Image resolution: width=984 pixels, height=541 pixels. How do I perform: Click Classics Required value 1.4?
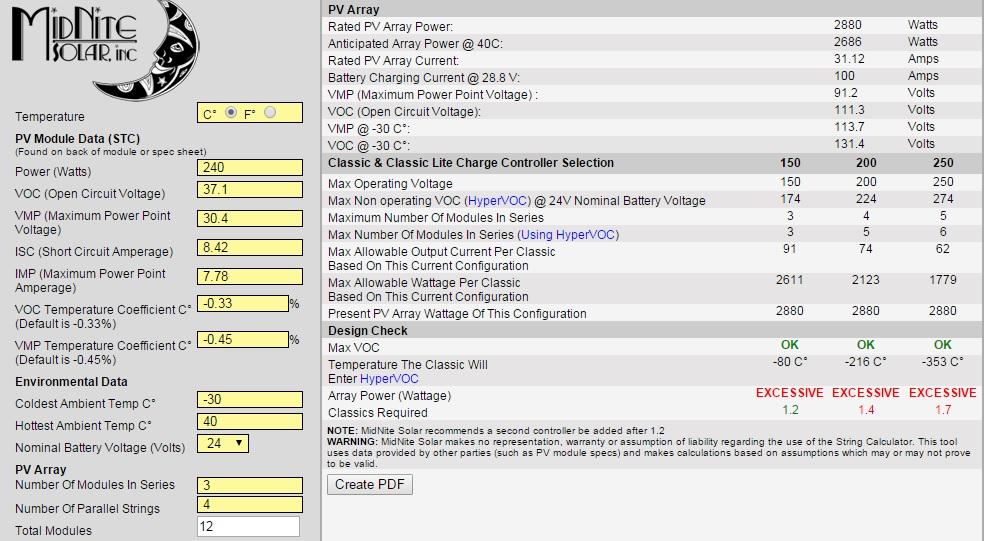[866, 410]
